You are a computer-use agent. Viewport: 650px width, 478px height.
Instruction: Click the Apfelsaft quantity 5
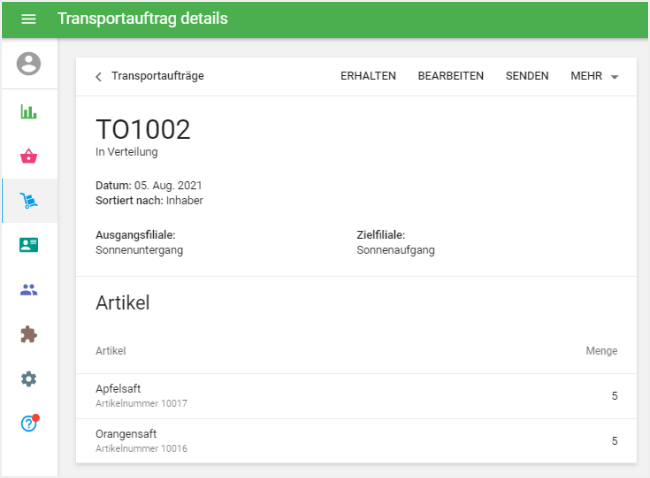tap(614, 396)
